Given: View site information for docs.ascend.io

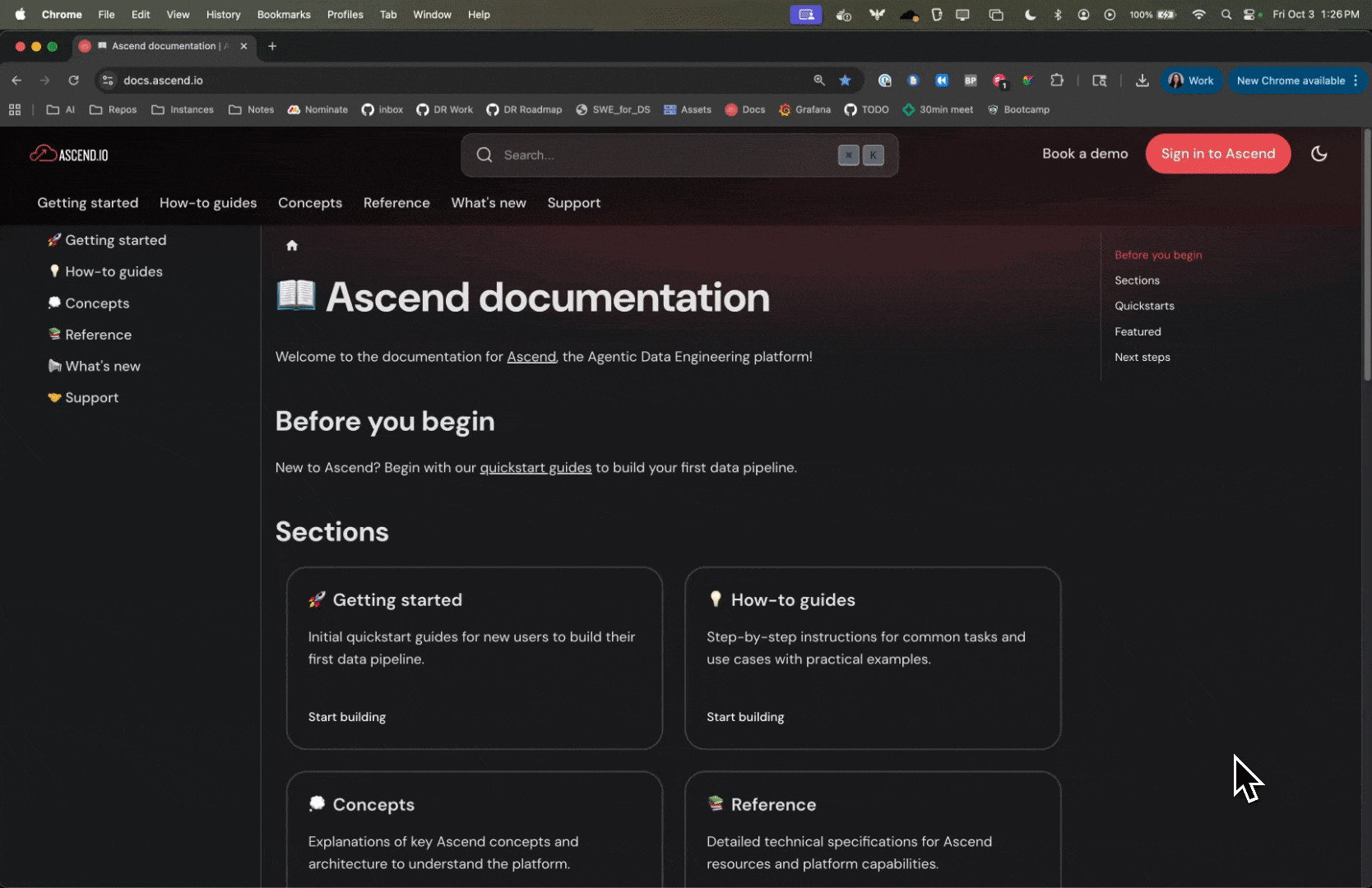Looking at the screenshot, I should [x=108, y=80].
